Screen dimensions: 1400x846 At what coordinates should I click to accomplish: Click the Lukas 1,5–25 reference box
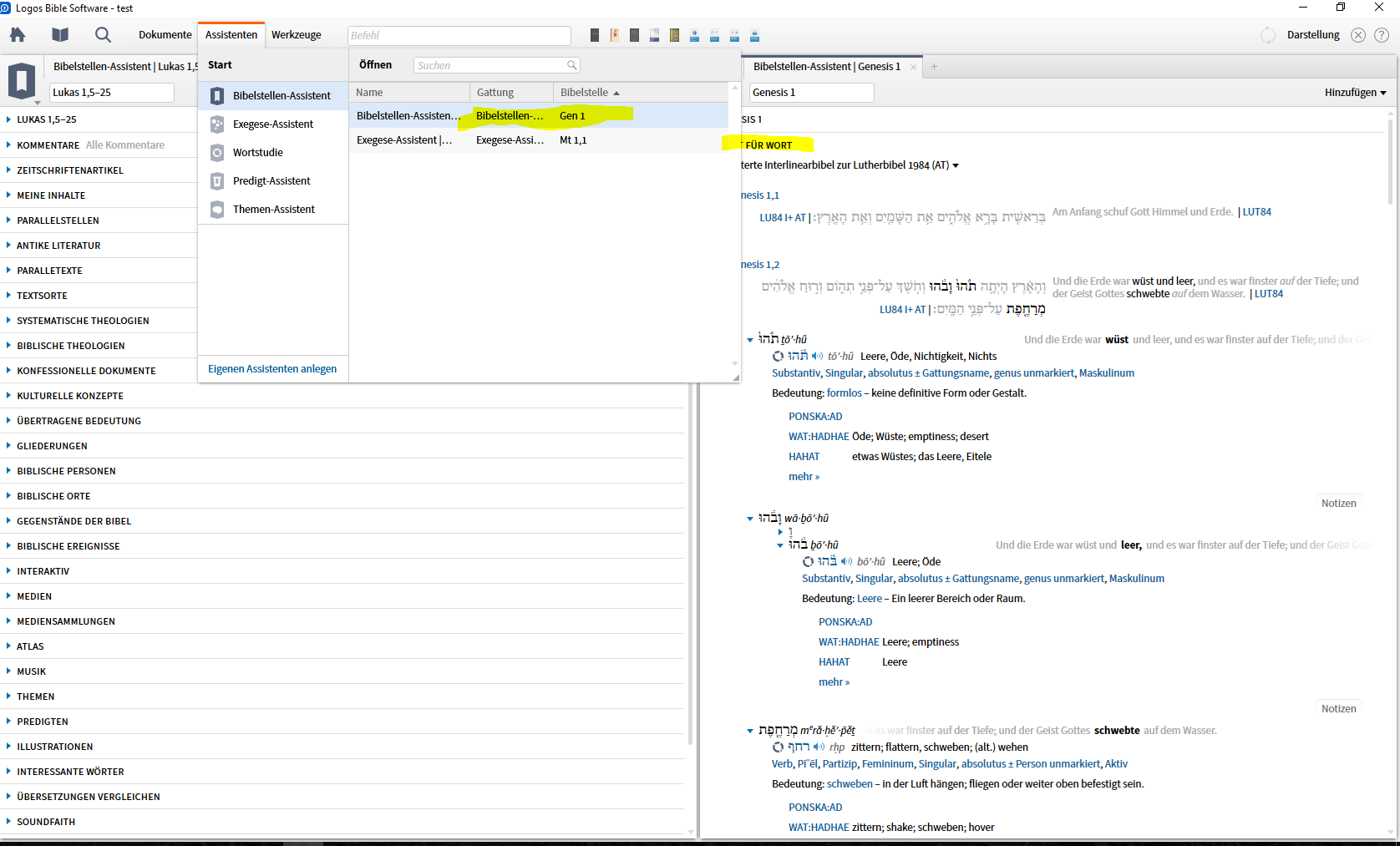112,92
